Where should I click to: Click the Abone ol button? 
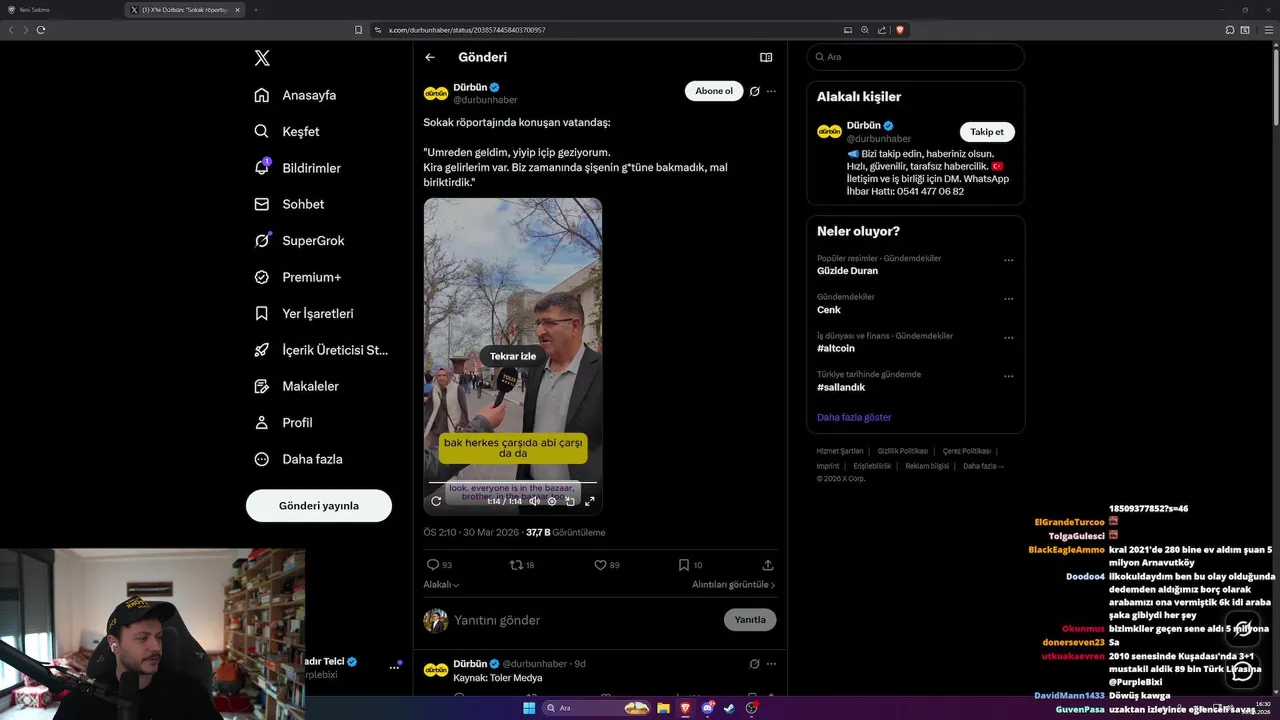point(714,91)
